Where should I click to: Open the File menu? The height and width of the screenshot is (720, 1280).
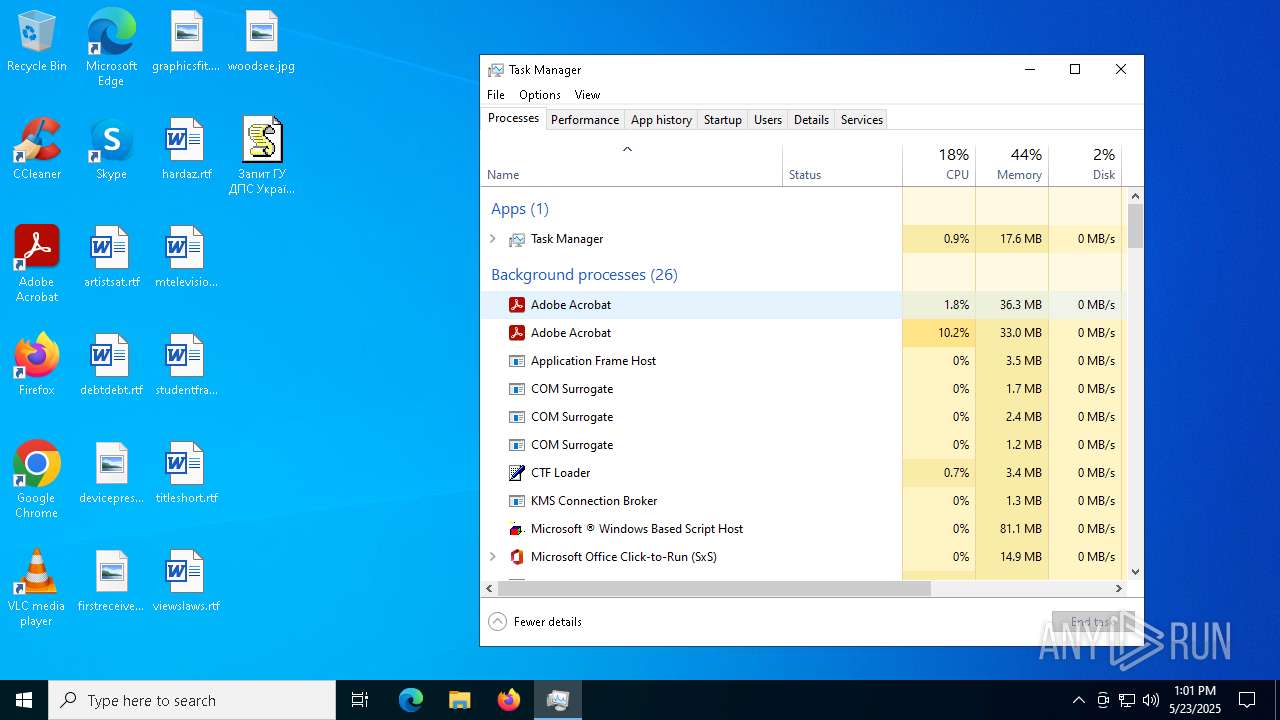coord(496,95)
